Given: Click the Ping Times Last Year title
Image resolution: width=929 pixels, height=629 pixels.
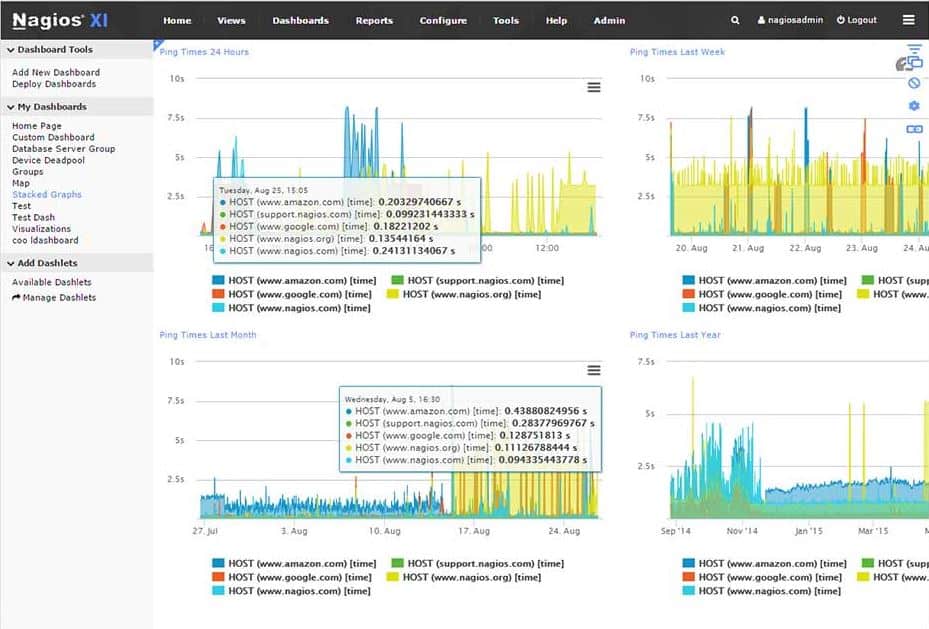Looking at the screenshot, I should 675,335.
